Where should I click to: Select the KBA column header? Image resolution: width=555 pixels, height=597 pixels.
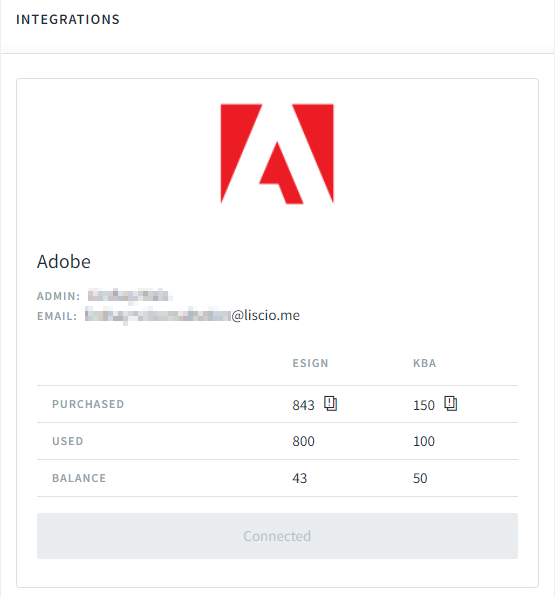point(424,363)
